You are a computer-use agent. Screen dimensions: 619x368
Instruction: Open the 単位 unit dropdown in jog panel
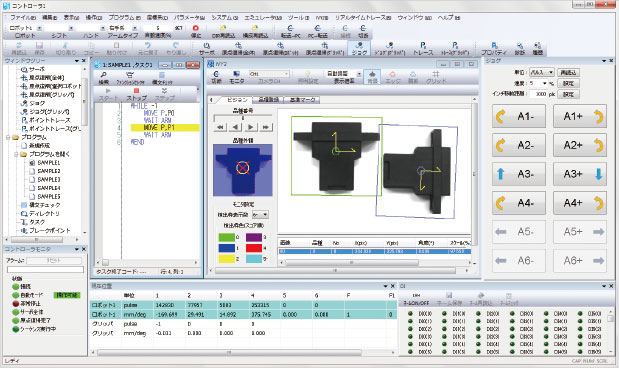pos(541,73)
